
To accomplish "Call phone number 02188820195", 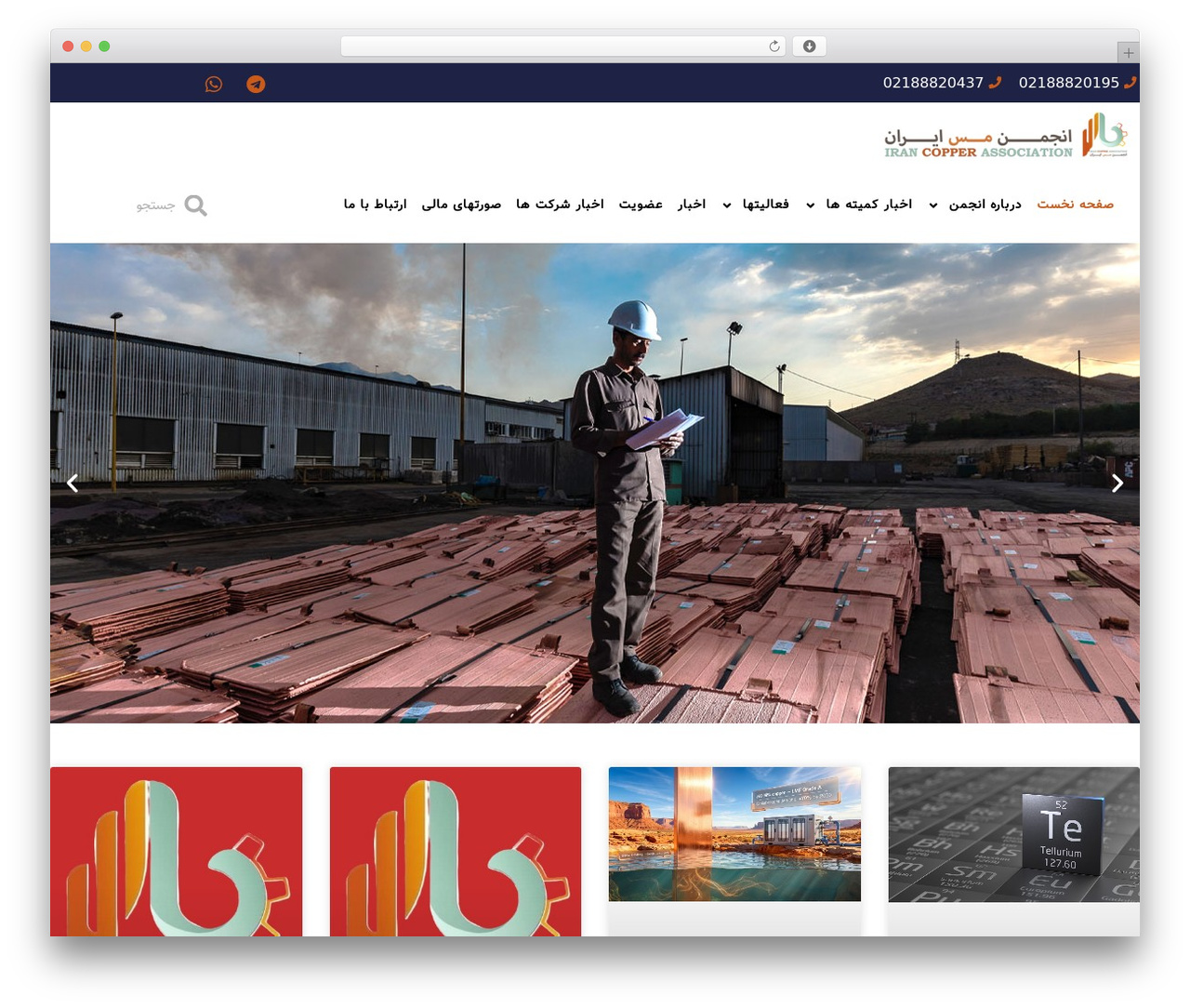I will coord(1069,83).
